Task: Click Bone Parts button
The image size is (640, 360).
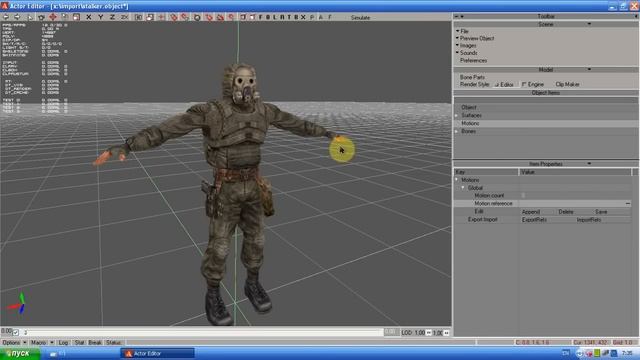Action: point(472,77)
